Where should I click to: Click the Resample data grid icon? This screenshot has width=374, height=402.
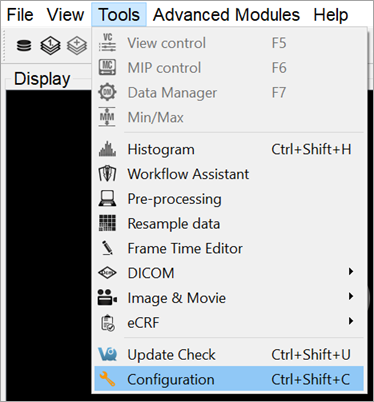(x=107, y=223)
